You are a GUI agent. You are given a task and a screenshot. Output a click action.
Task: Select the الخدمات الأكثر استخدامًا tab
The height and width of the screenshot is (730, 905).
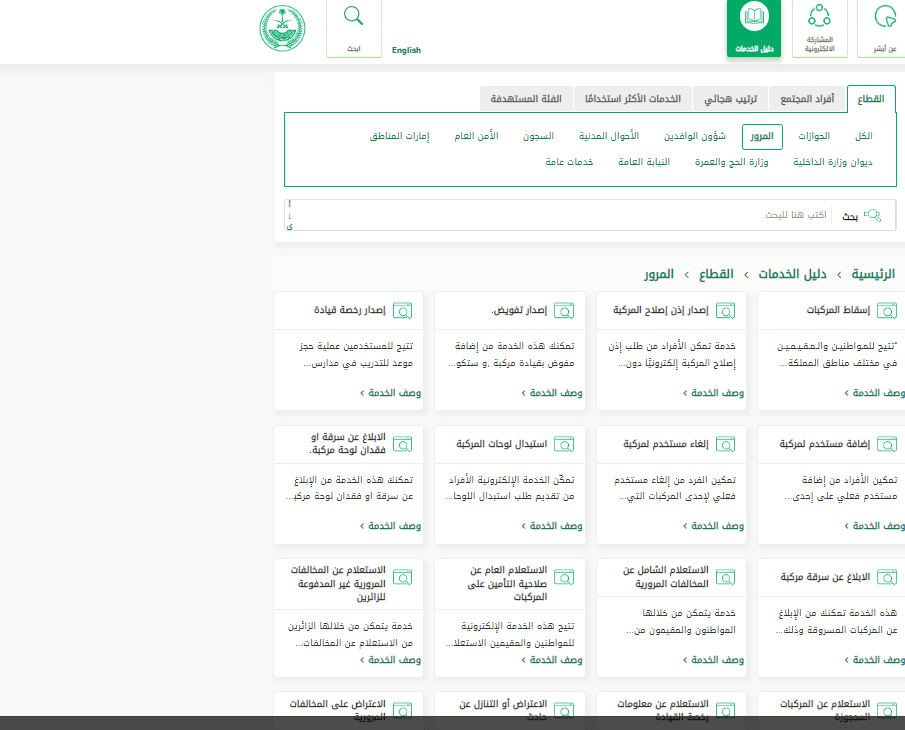[x=633, y=99]
